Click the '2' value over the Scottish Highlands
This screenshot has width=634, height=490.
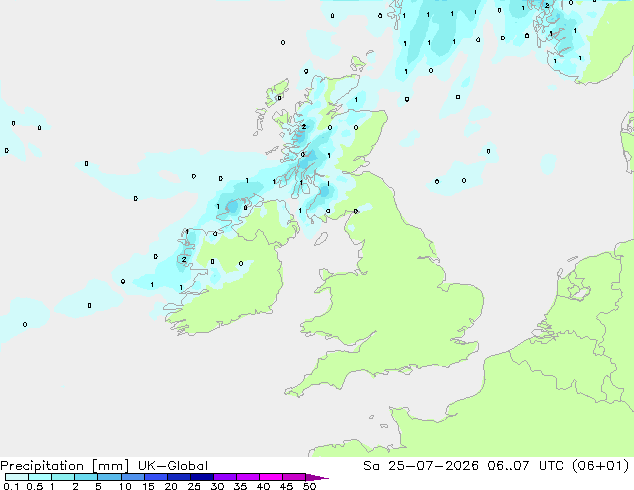(304, 127)
